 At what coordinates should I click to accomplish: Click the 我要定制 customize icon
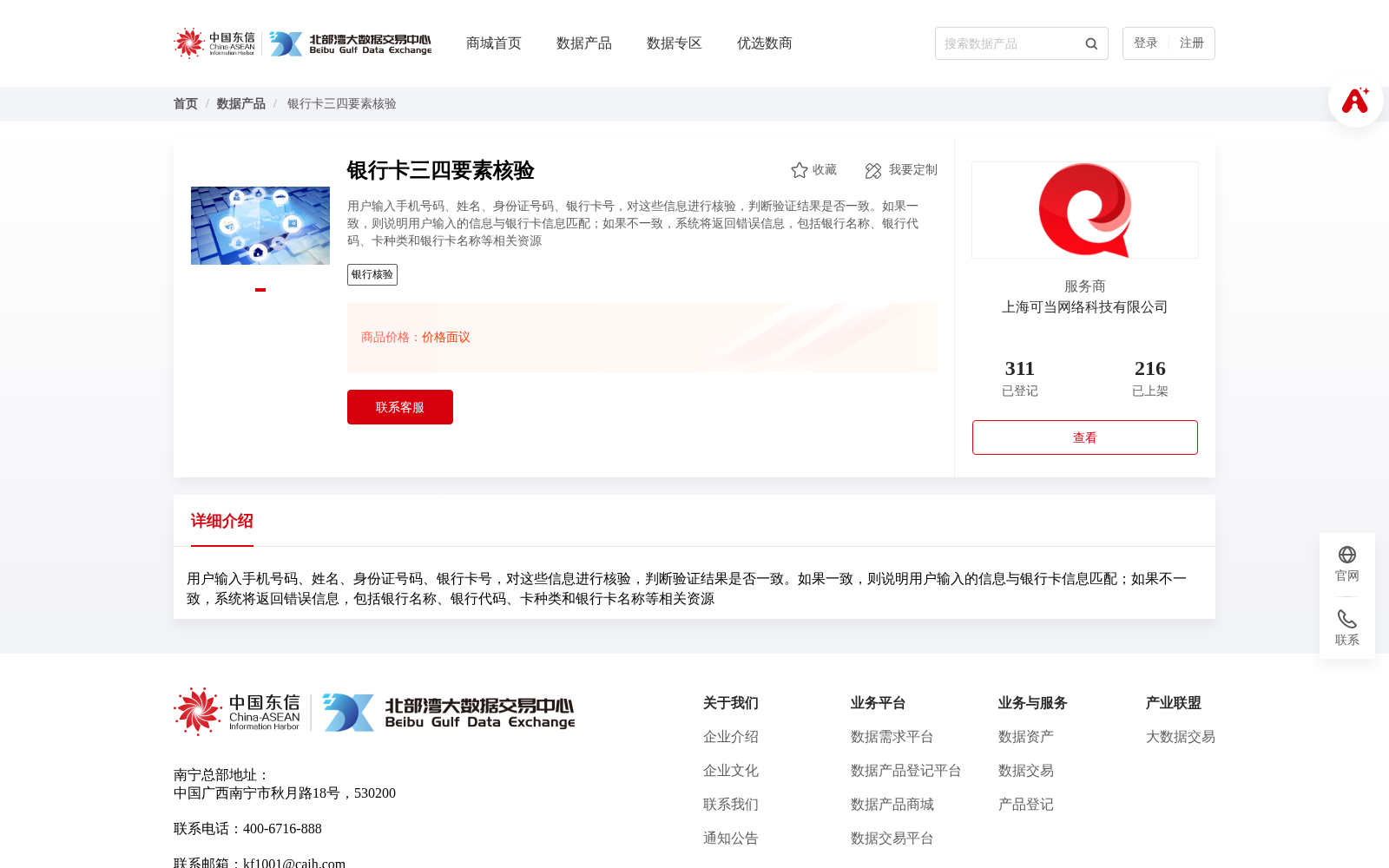tap(873, 170)
